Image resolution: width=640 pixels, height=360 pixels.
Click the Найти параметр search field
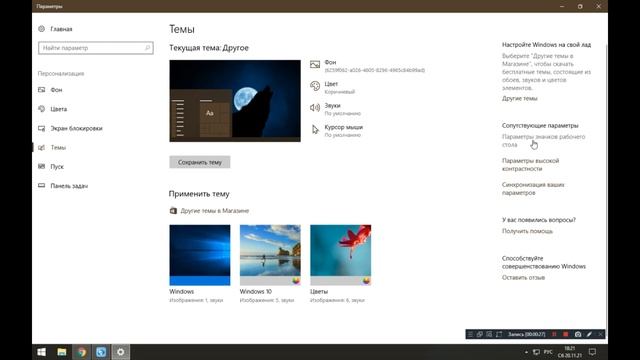pyautogui.click(x=96, y=48)
